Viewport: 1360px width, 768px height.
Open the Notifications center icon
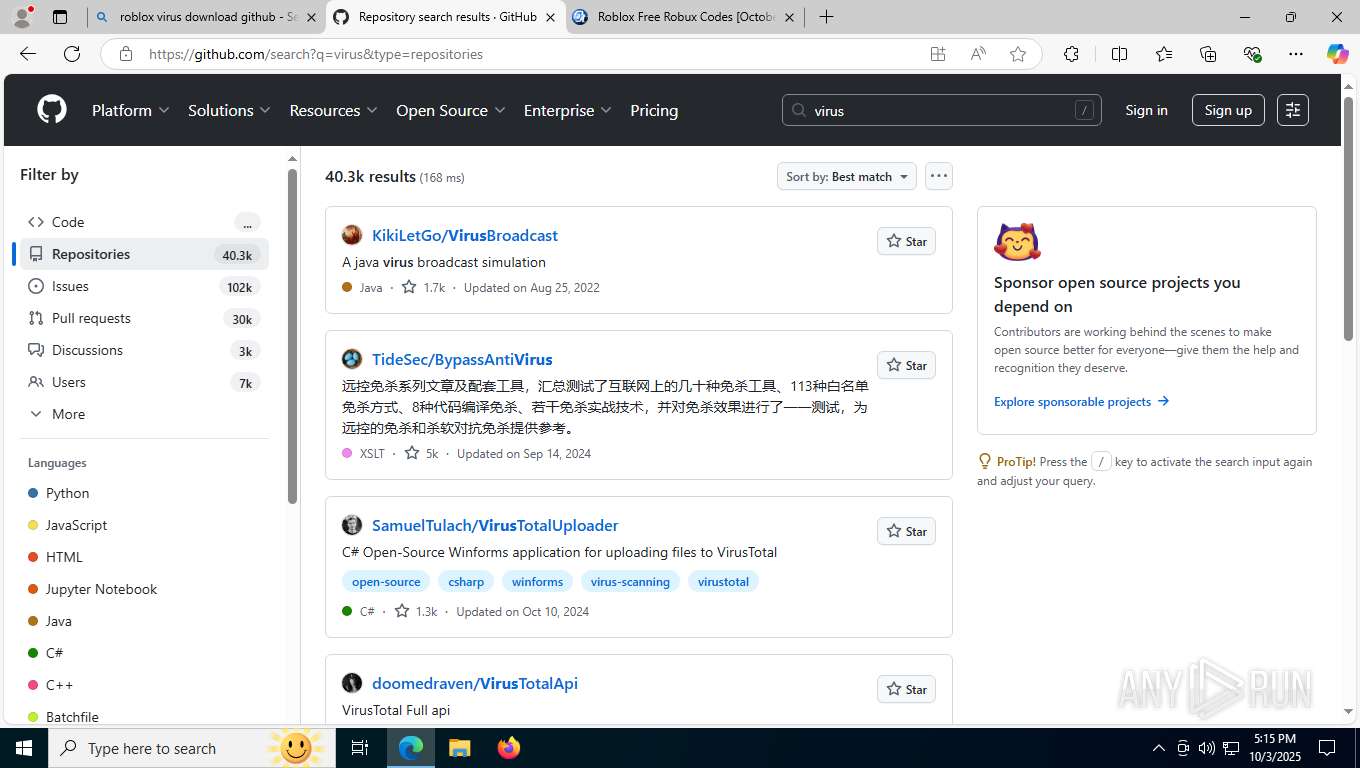(1327, 748)
